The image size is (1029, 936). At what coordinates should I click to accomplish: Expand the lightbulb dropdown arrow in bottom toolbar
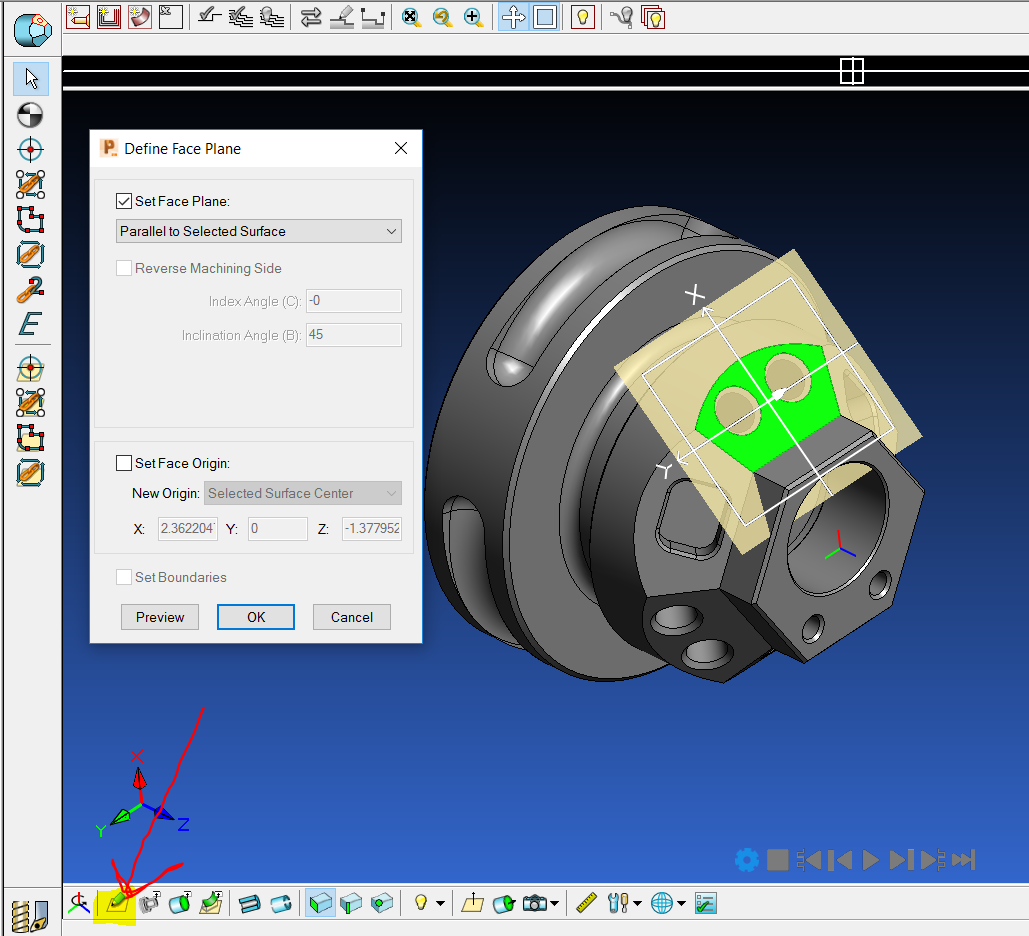click(x=440, y=903)
